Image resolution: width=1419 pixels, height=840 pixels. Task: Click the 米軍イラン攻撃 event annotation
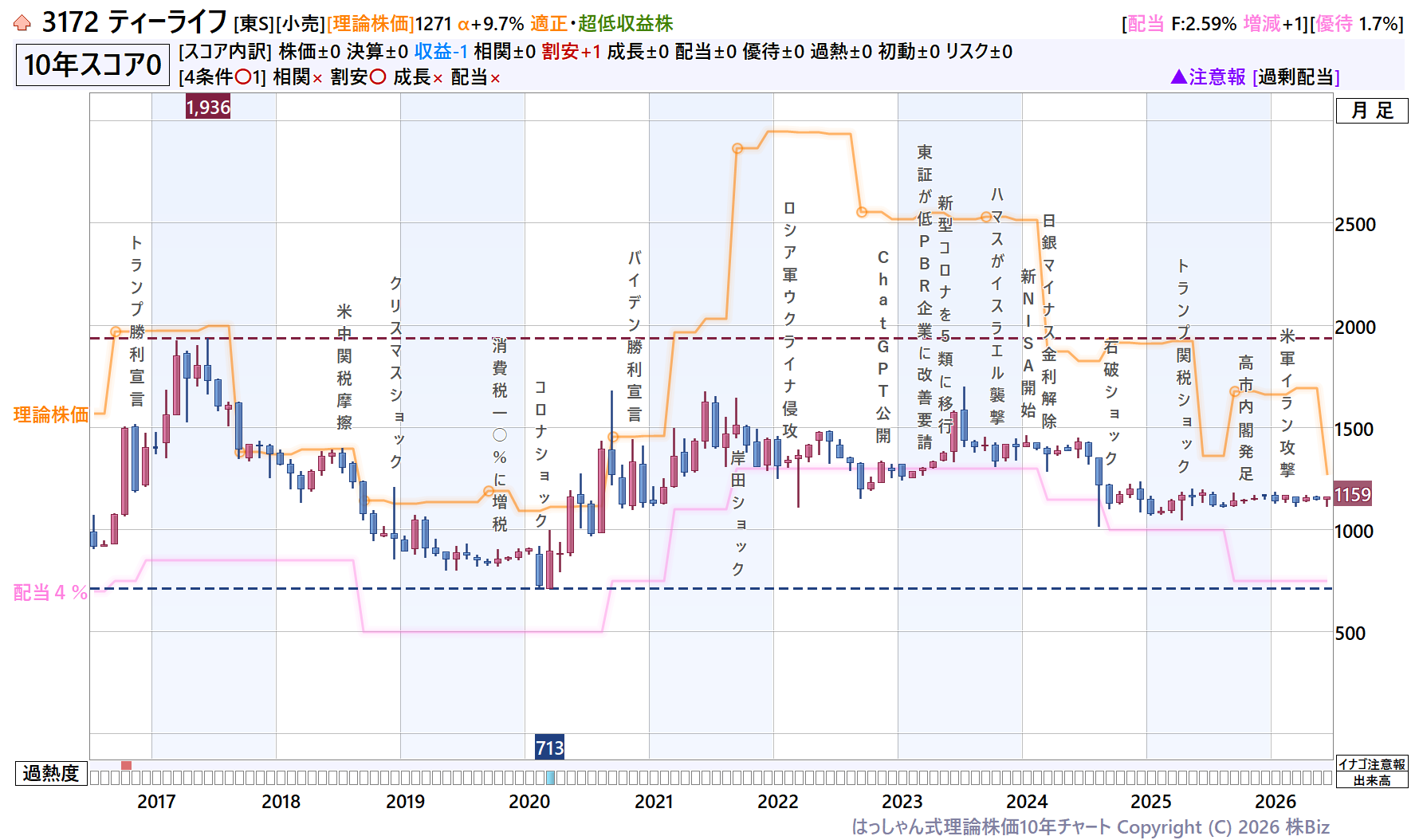1287,403
